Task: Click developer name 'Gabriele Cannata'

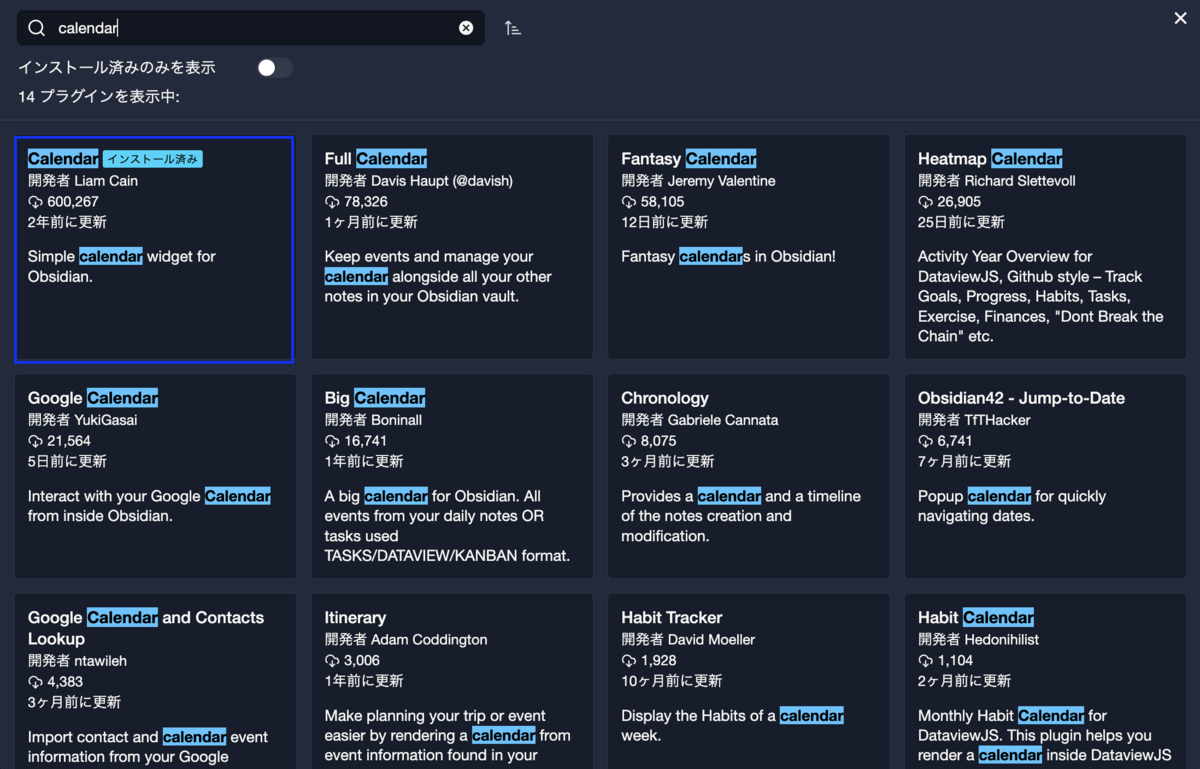Action: 723,420
